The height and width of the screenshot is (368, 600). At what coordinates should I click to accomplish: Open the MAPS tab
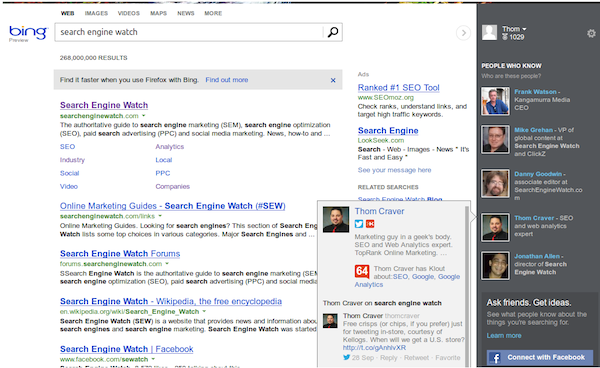158,13
